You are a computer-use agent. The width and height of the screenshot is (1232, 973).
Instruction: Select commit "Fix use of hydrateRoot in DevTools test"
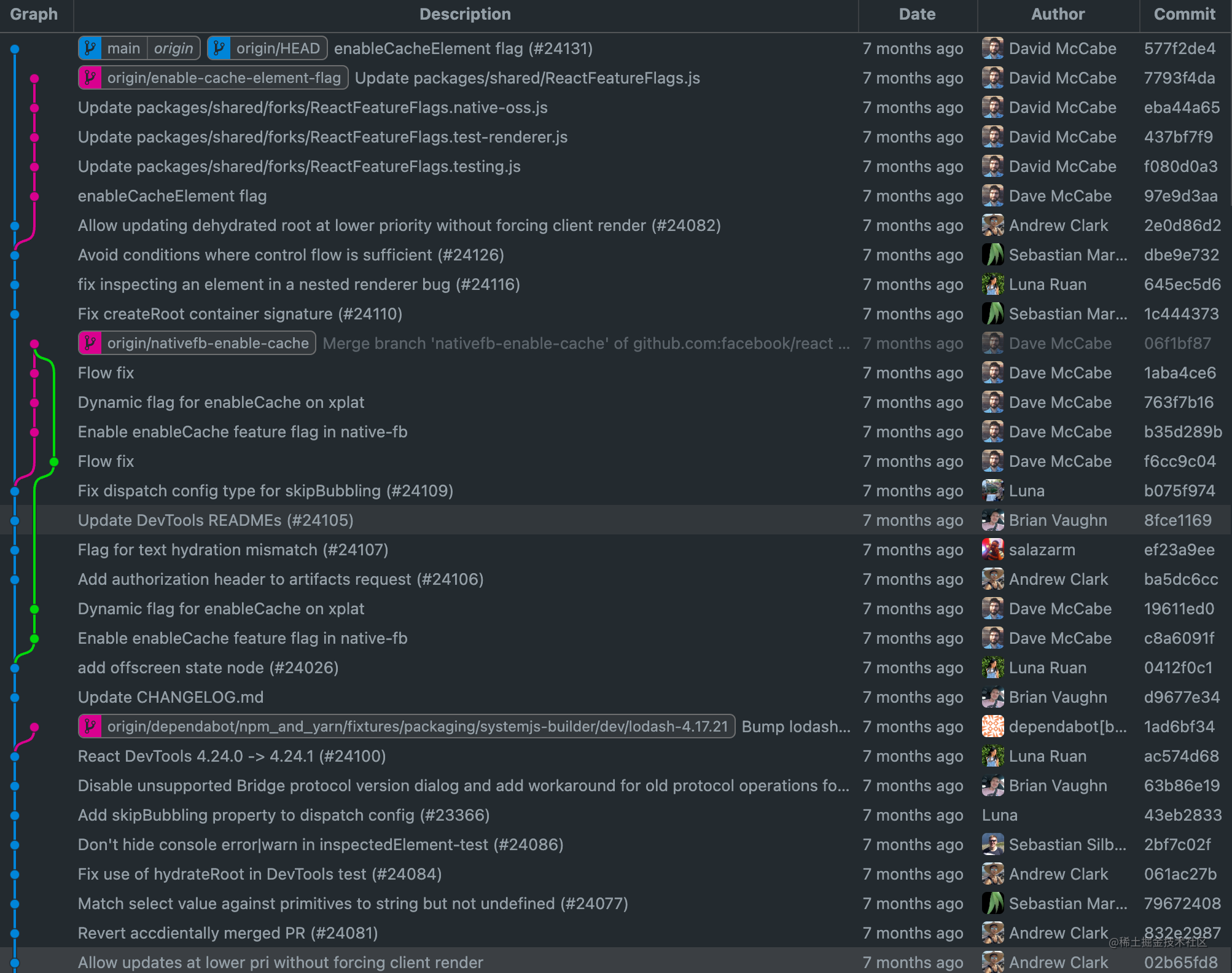[260, 874]
